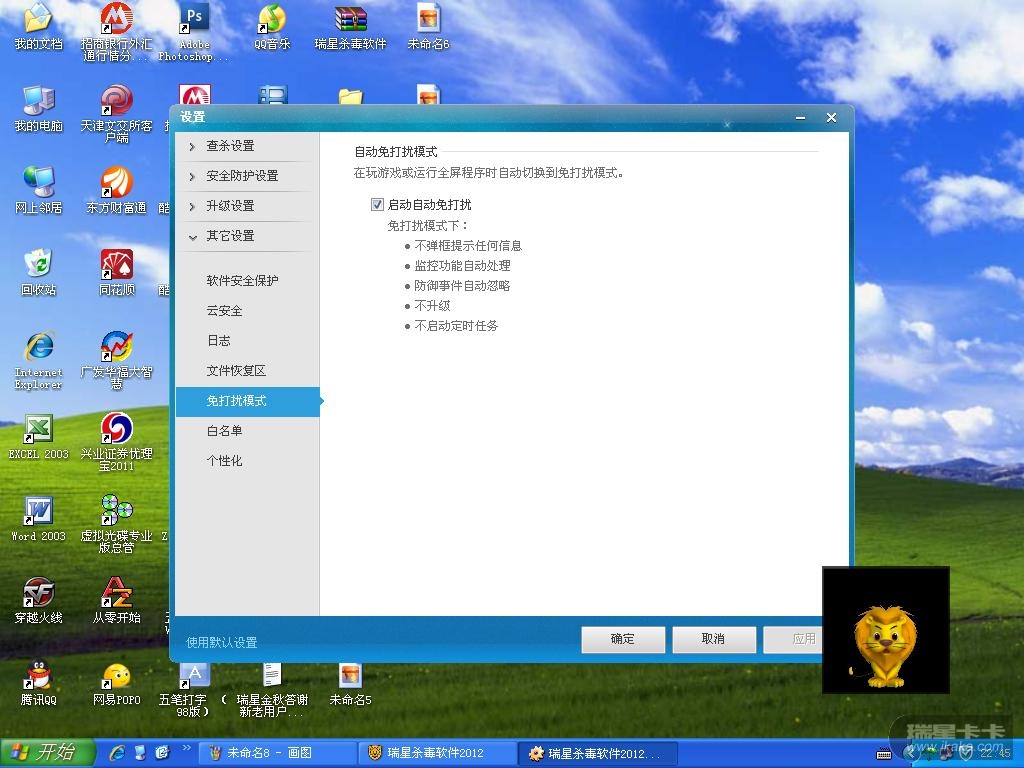Switch to 瑞星杀毒软件2012... taskbar button with gear icon
The image size is (1024, 768).
click(598, 753)
